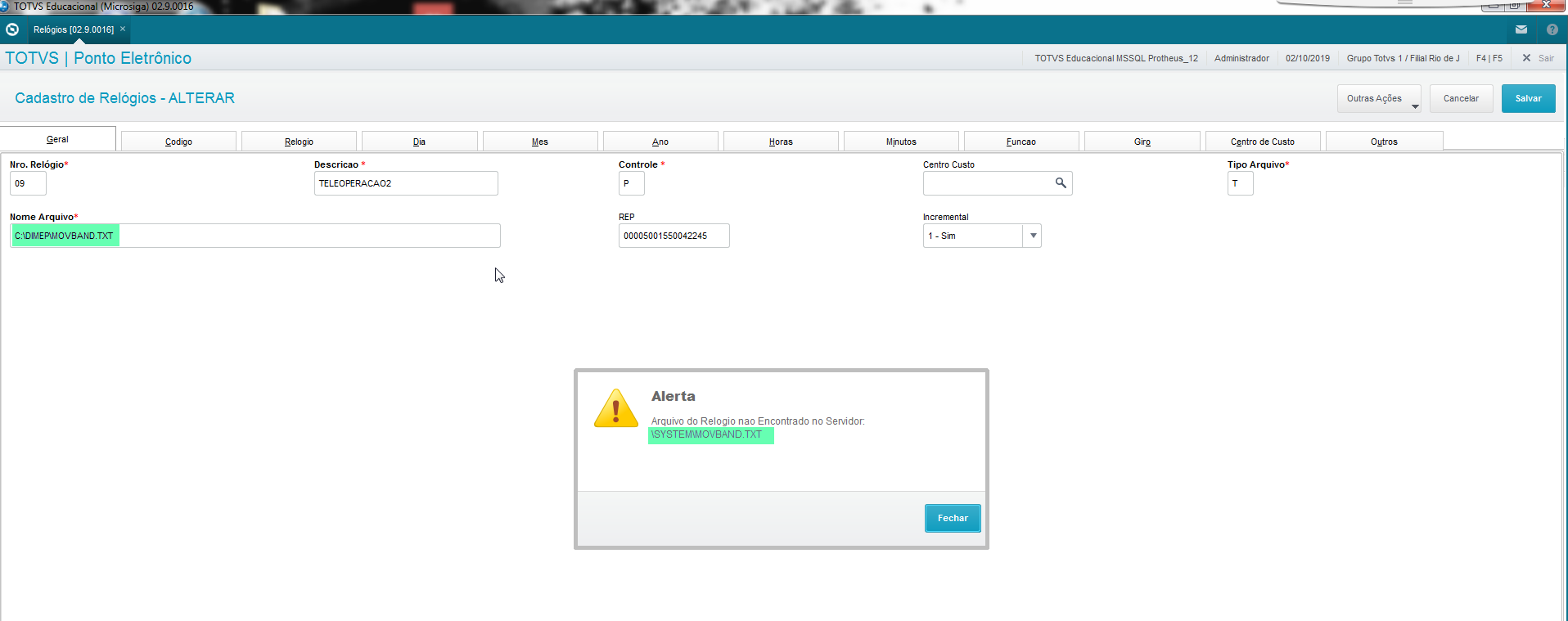Switch to the Outros tab
The height and width of the screenshot is (621, 1568).
(x=1384, y=142)
